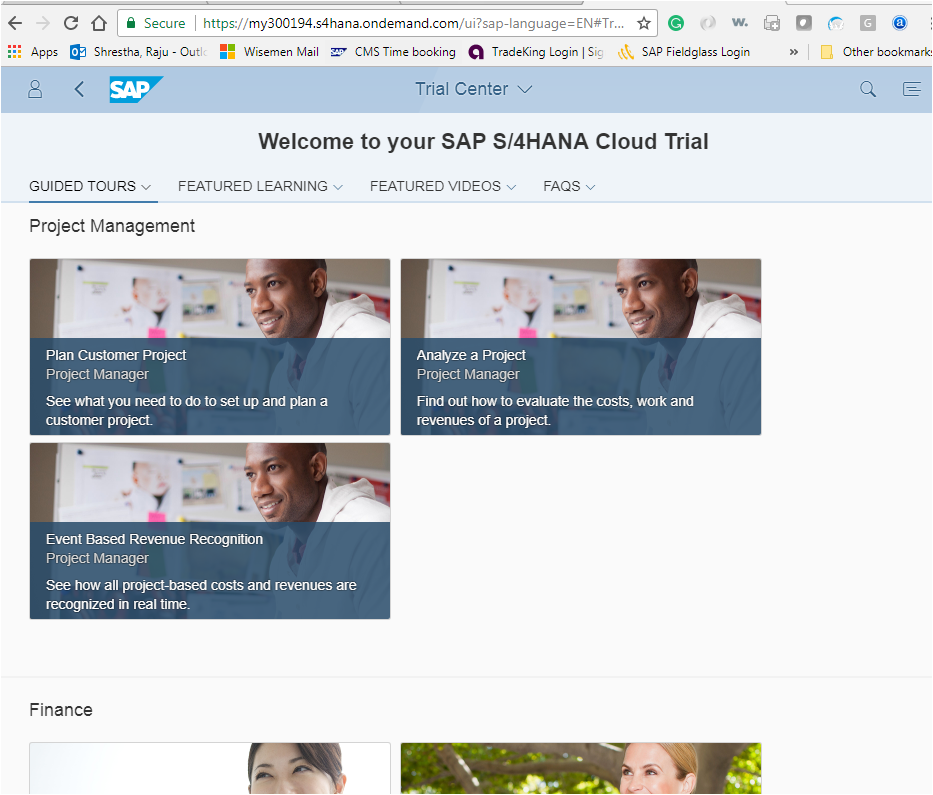This screenshot has height=795, width=933.
Task: Open the Other bookmarks folder
Action: point(876,52)
